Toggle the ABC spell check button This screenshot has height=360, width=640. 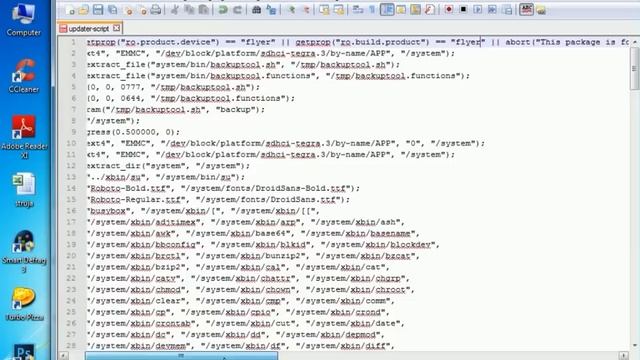pos(526,9)
